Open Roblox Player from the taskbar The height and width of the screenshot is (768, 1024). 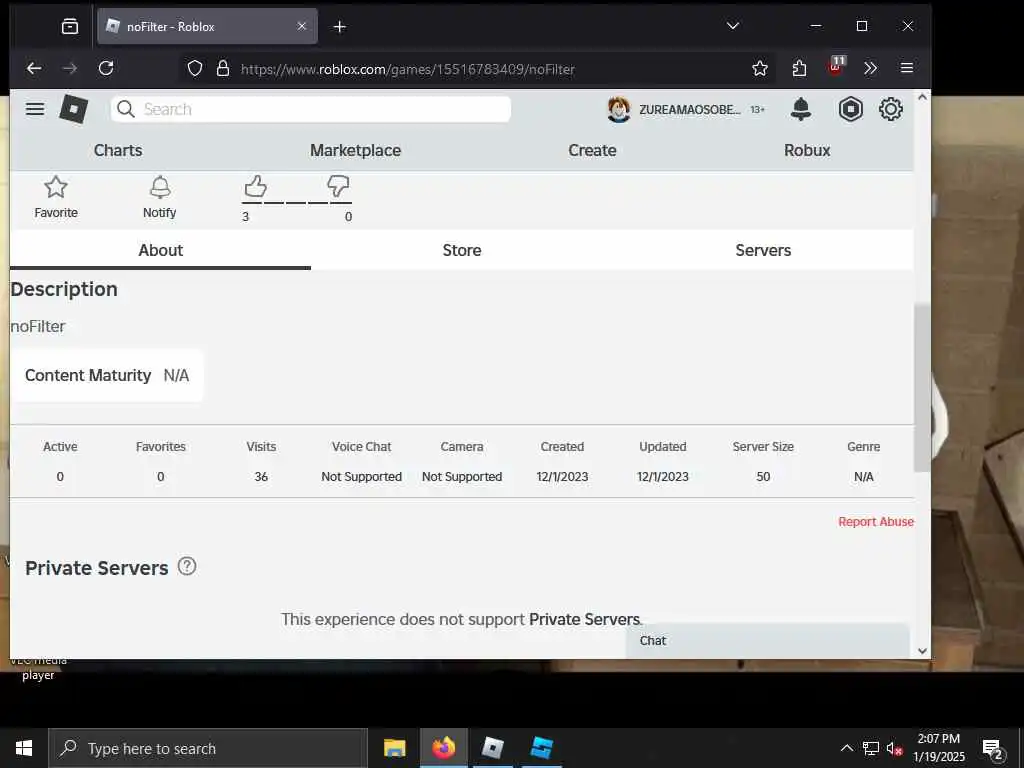pyautogui.click(x=492, y=748)
